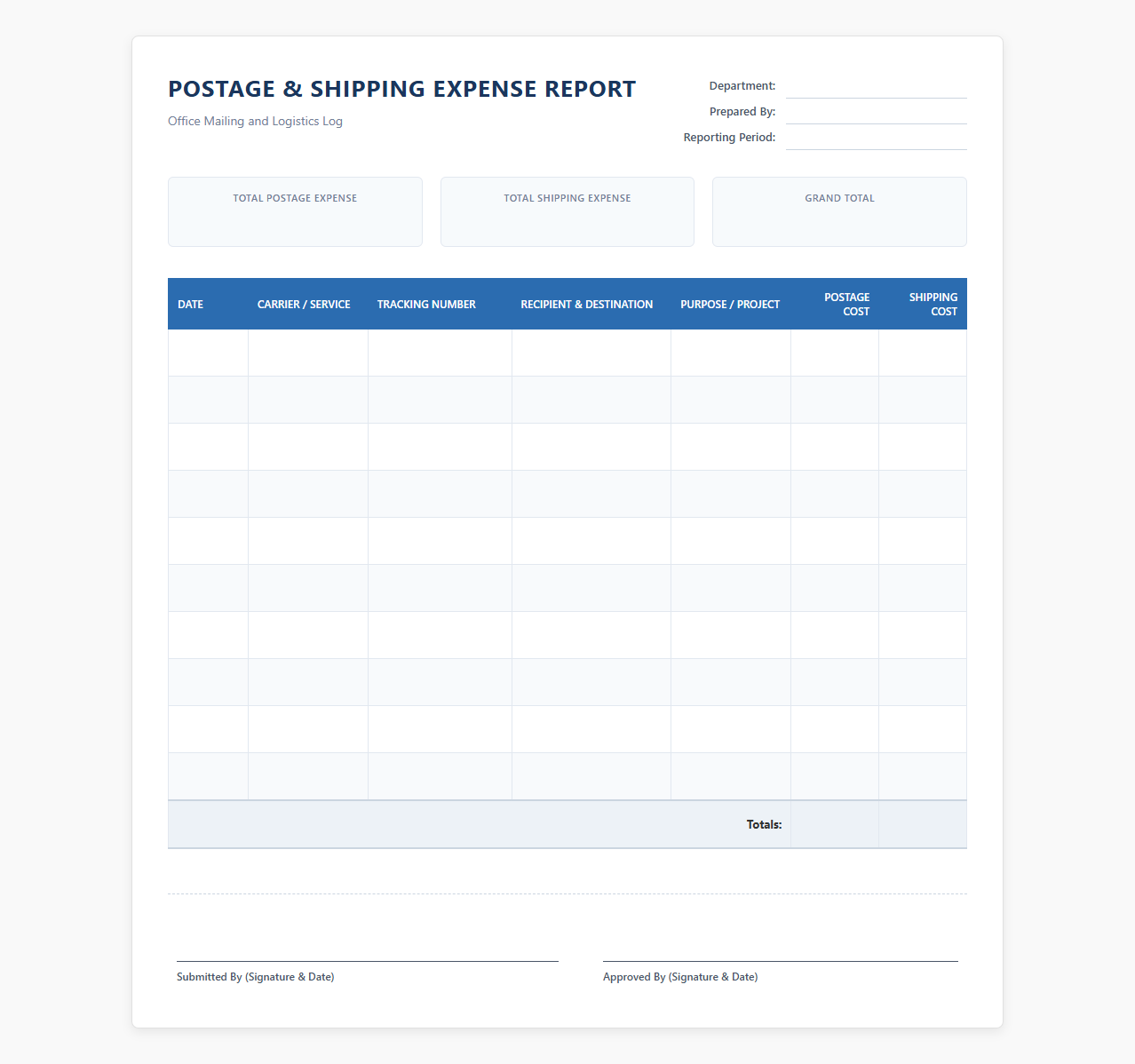Click the Office Mailing and Logistics Log subtitle
This screenshot has width=1135, height=1064.
[x=255, y=122]
